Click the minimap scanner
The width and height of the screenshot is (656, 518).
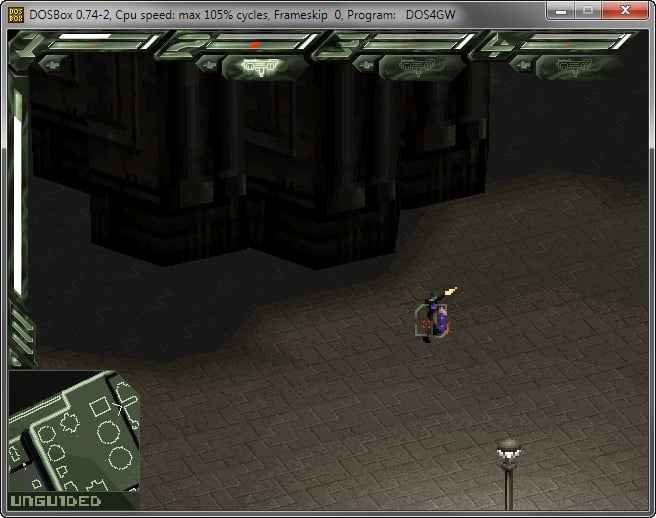(x=74, y=431)
